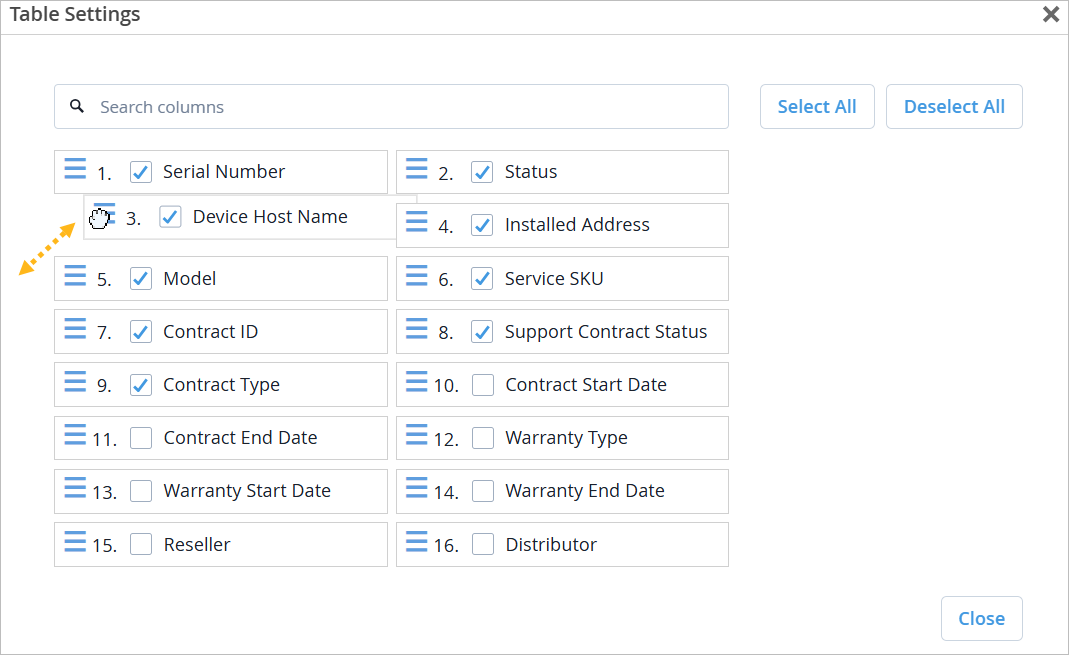
Task: Click the 'Warranty End Date' label text
Action: coord(584,491)
